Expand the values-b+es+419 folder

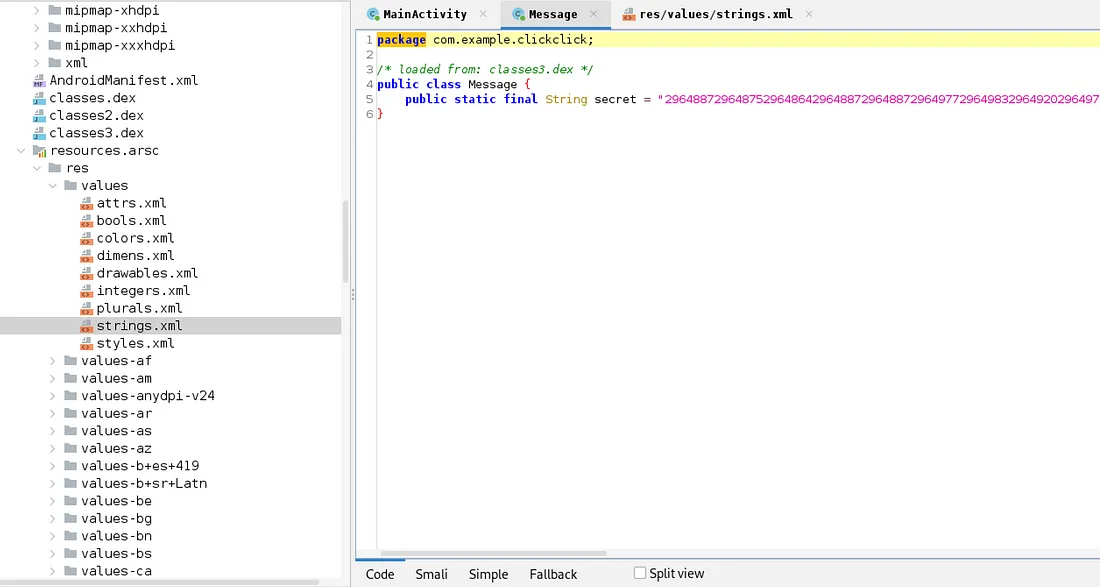(x=53, y=466)
